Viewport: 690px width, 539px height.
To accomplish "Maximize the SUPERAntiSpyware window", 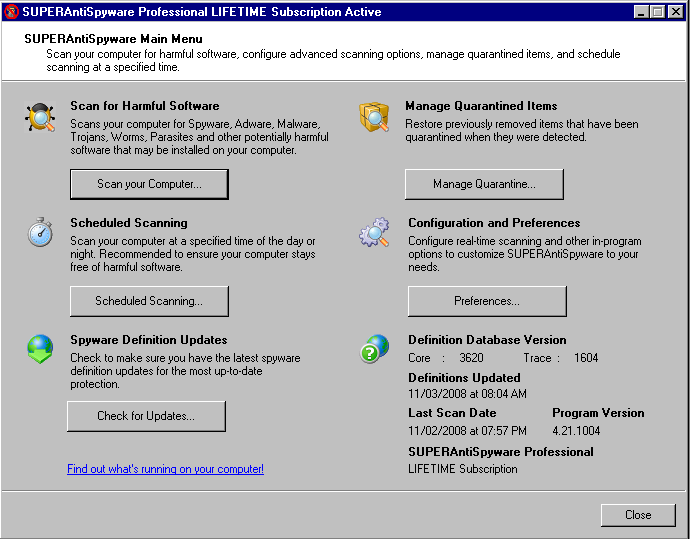I will click(x=657, y=12).
